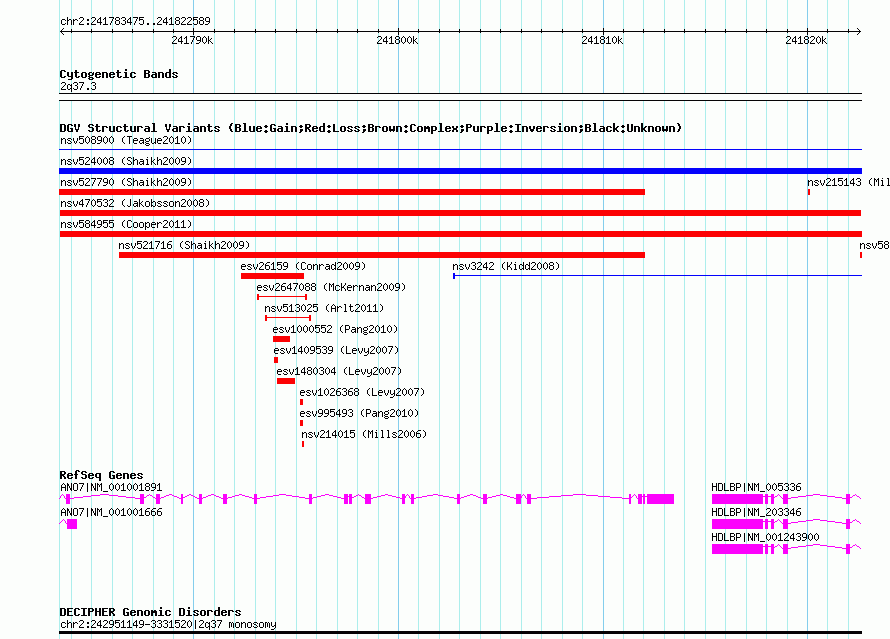Click the nsv521716 (Shaikh2009) label
The width and height of the screenshot is (890, 639).
click(x=184, y=245)
